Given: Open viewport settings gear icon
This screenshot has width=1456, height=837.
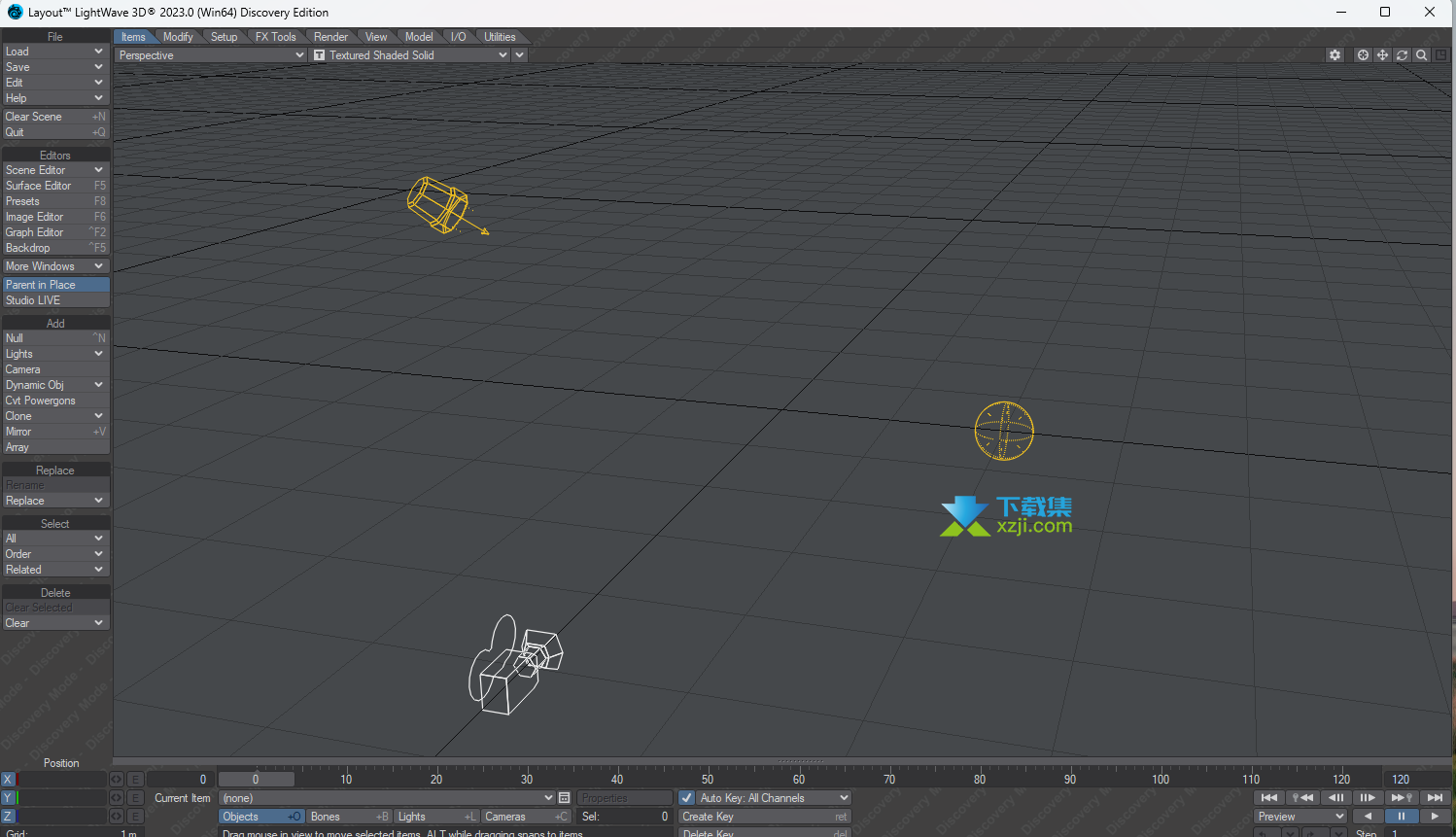Looking at the screenshot, I should pyautogui.click(x=1335, y=55).
